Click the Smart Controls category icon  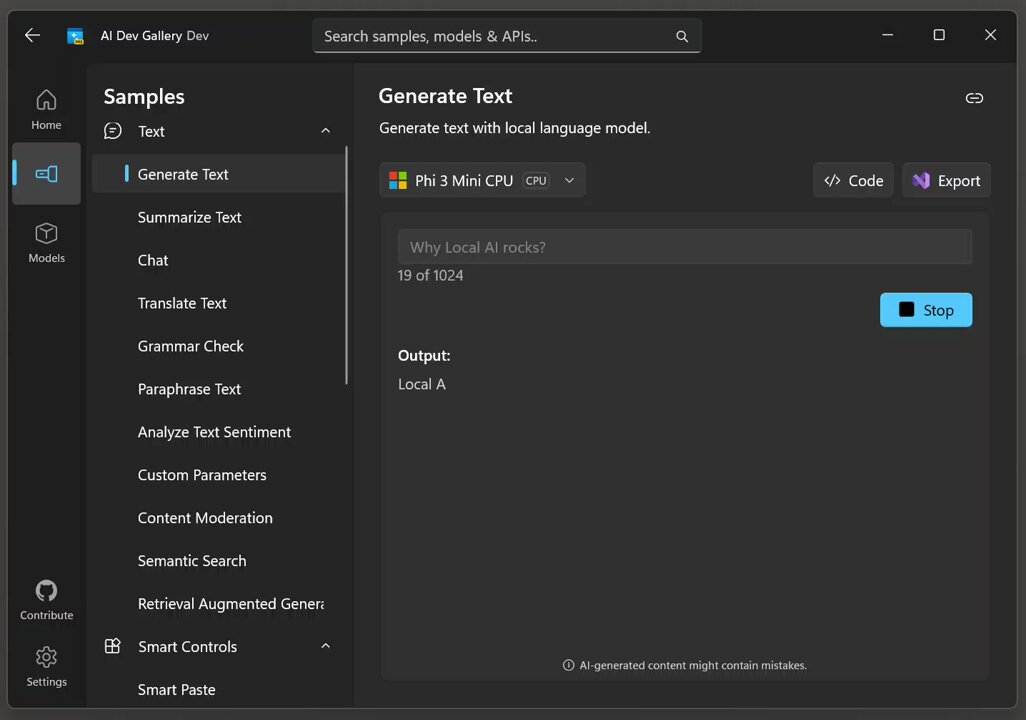point(113,646)
